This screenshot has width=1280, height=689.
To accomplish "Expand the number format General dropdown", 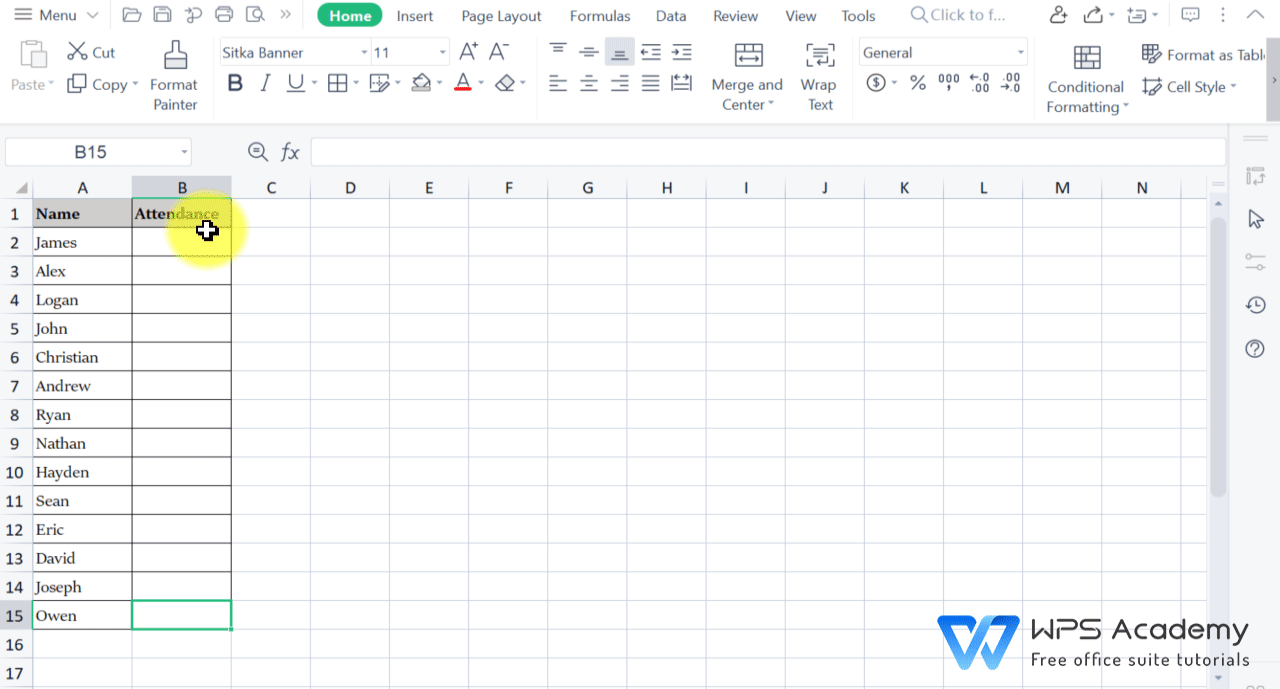I will [1022, 51].
